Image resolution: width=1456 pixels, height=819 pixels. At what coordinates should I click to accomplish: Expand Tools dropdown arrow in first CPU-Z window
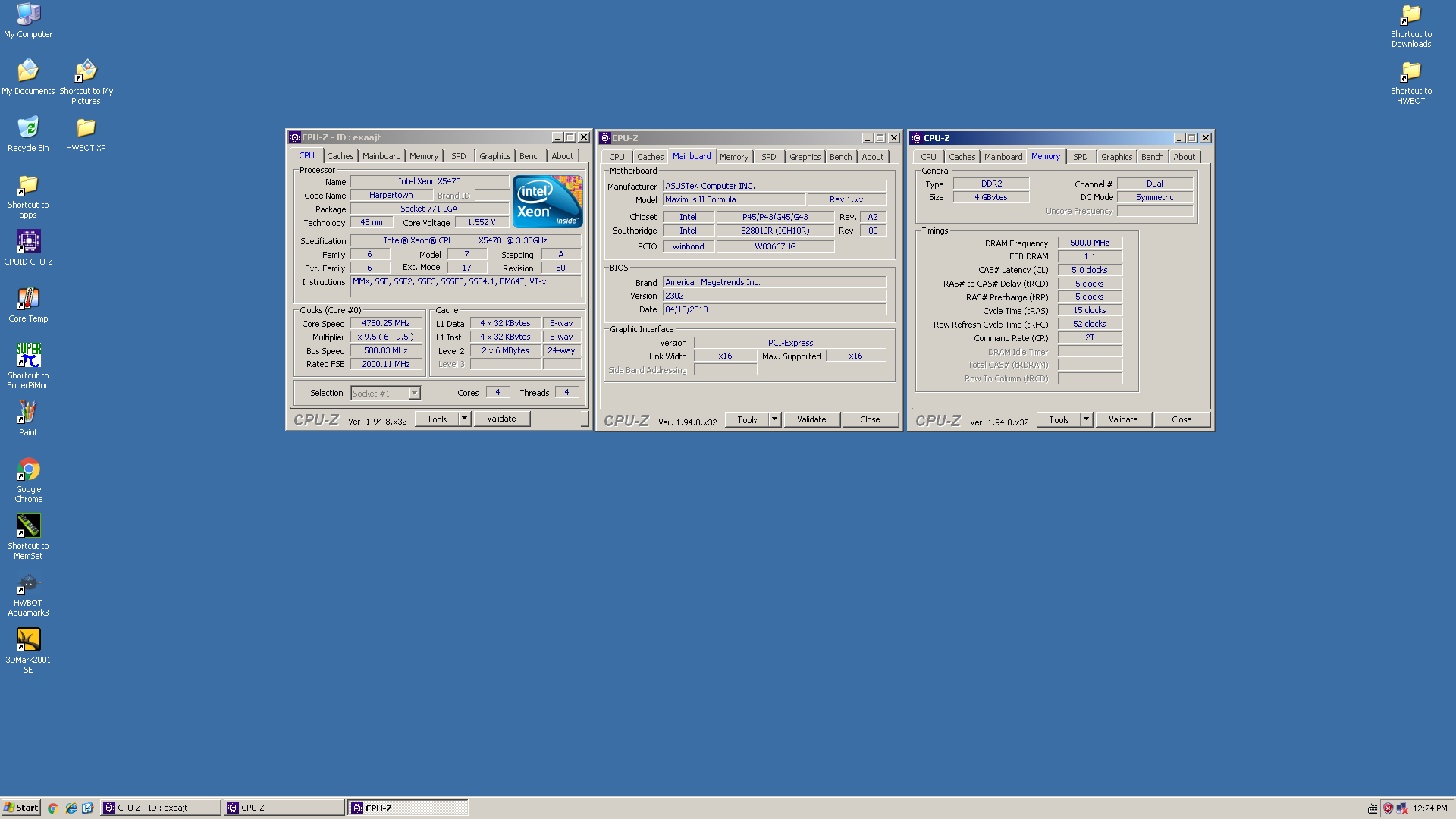point(464,419)
